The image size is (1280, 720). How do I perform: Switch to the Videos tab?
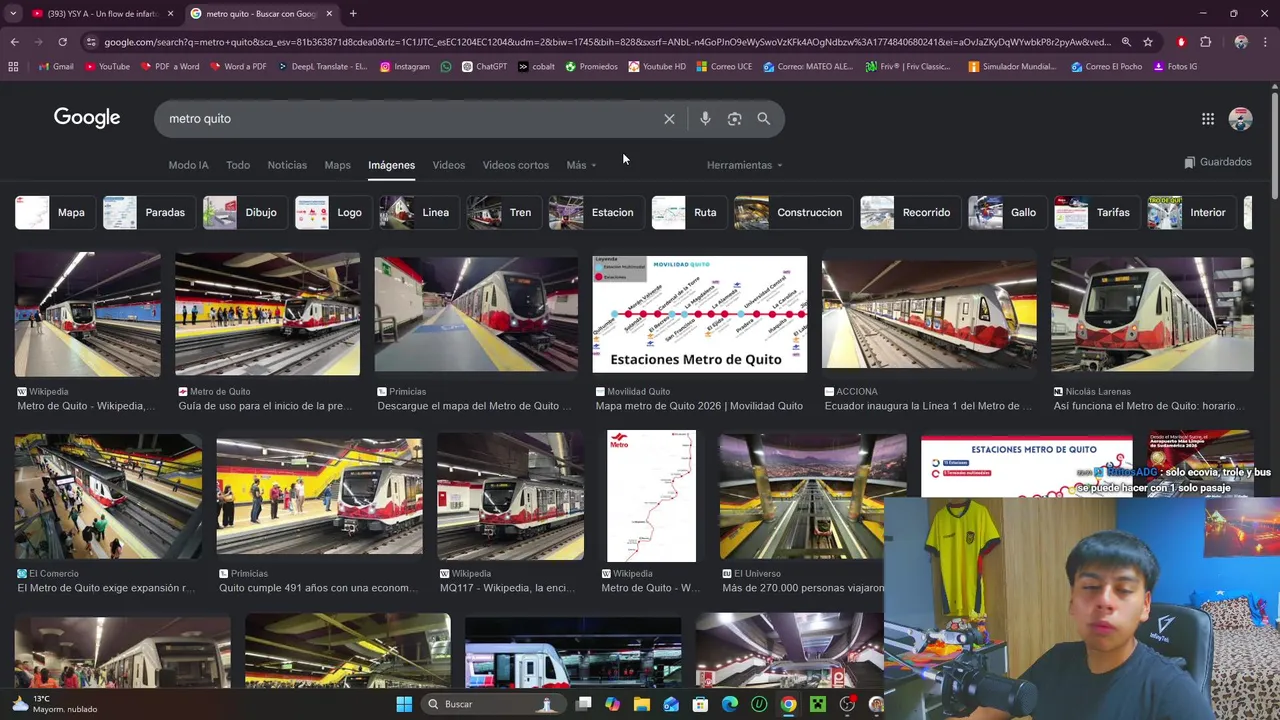(x=448, y=165)
